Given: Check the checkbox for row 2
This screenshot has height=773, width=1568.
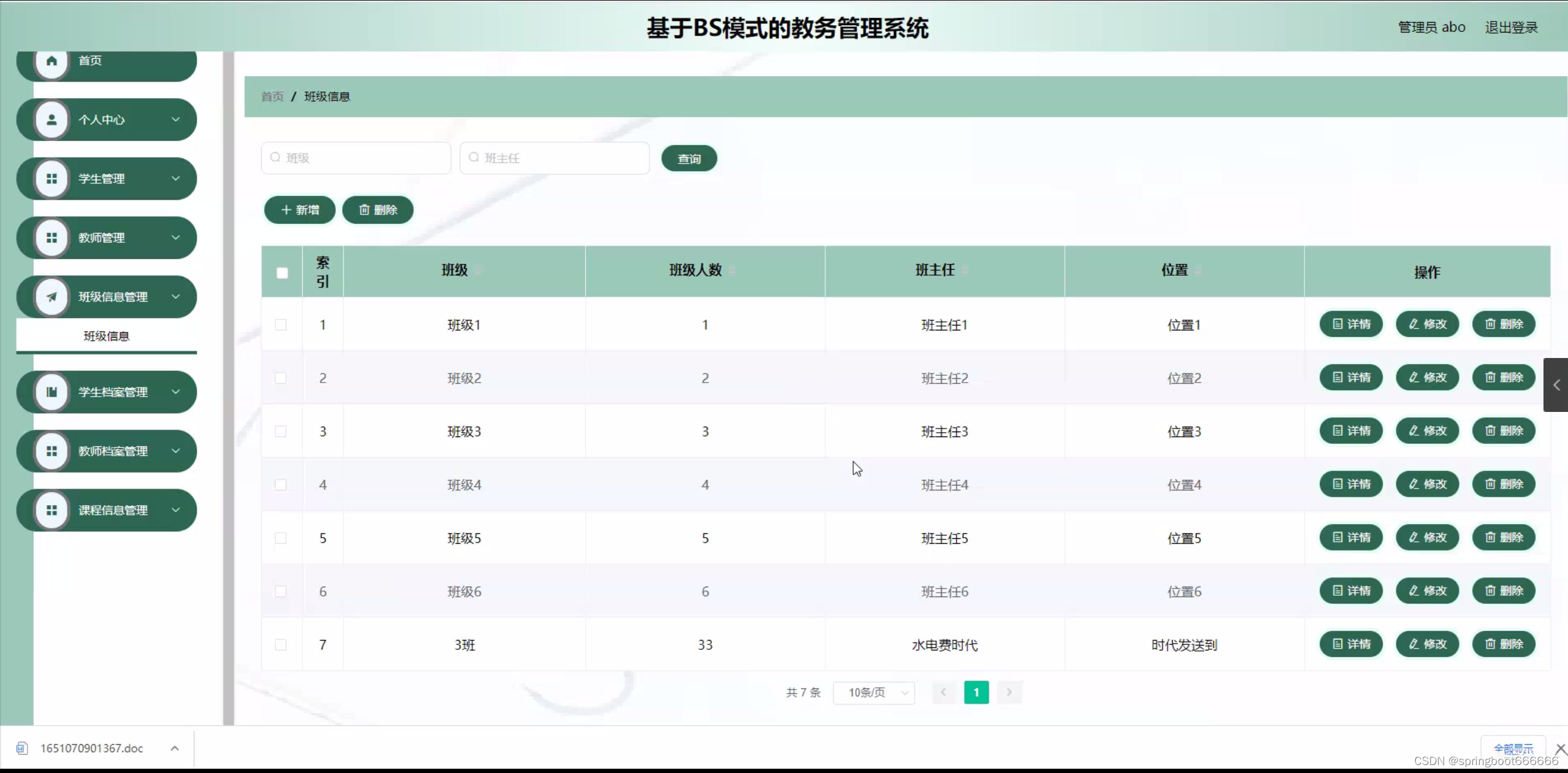Looking at the screenshot, I should click(281, 378).
